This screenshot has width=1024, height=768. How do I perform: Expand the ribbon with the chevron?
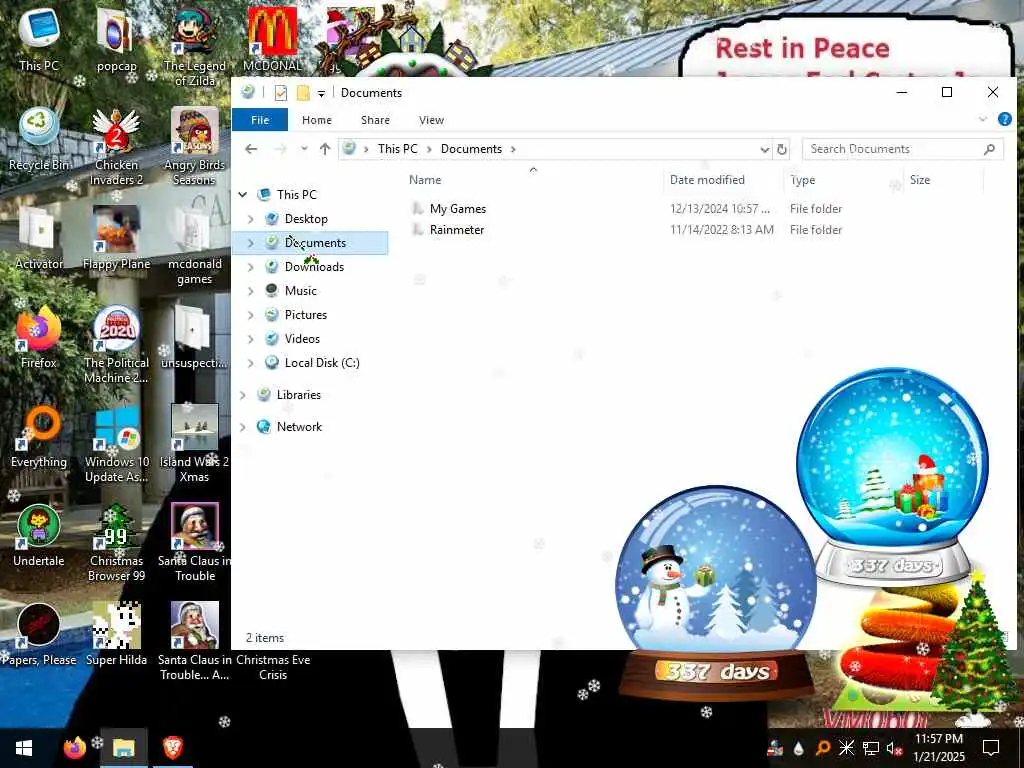click(x=983, y=119)
